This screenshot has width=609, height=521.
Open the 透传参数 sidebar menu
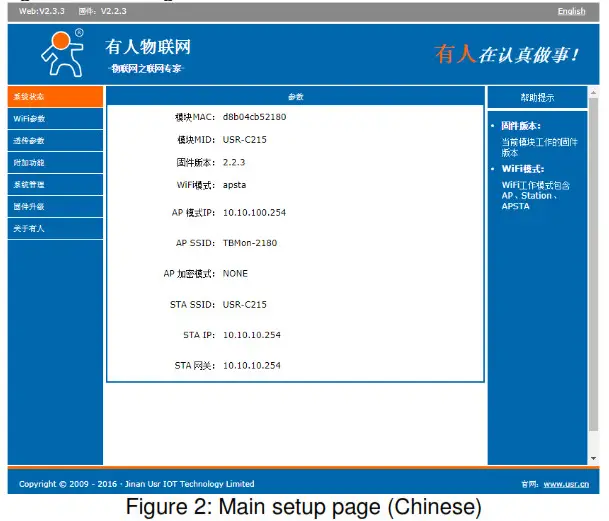click(x=55, y=141)
